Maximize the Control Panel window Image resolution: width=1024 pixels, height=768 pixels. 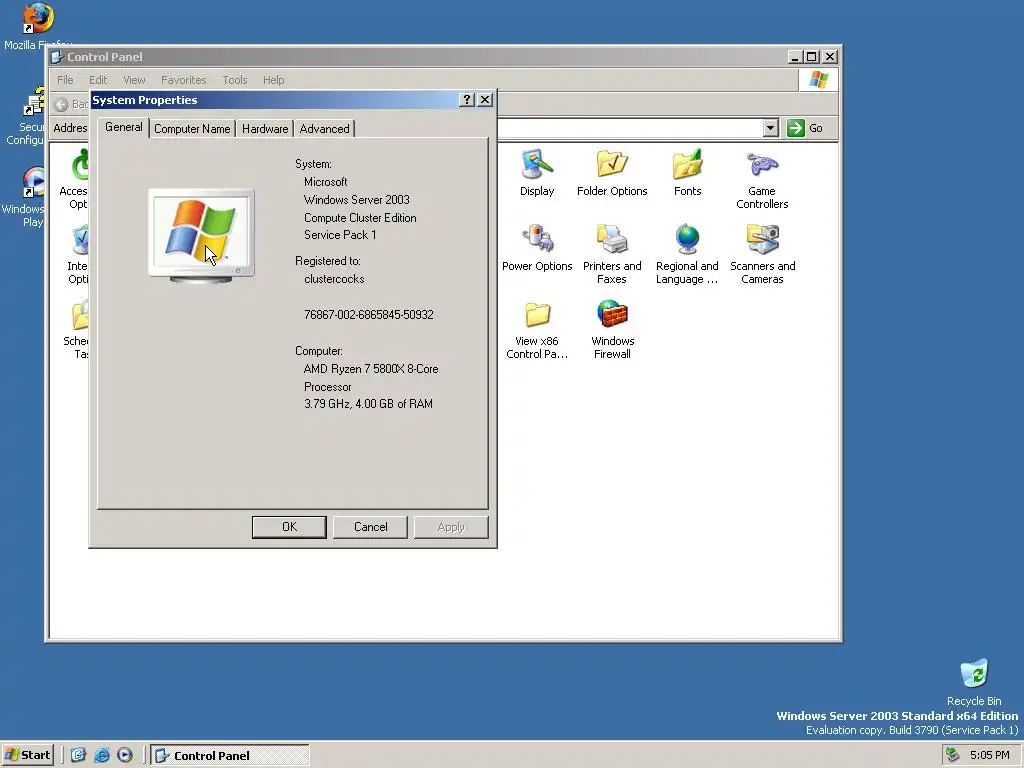811,57
